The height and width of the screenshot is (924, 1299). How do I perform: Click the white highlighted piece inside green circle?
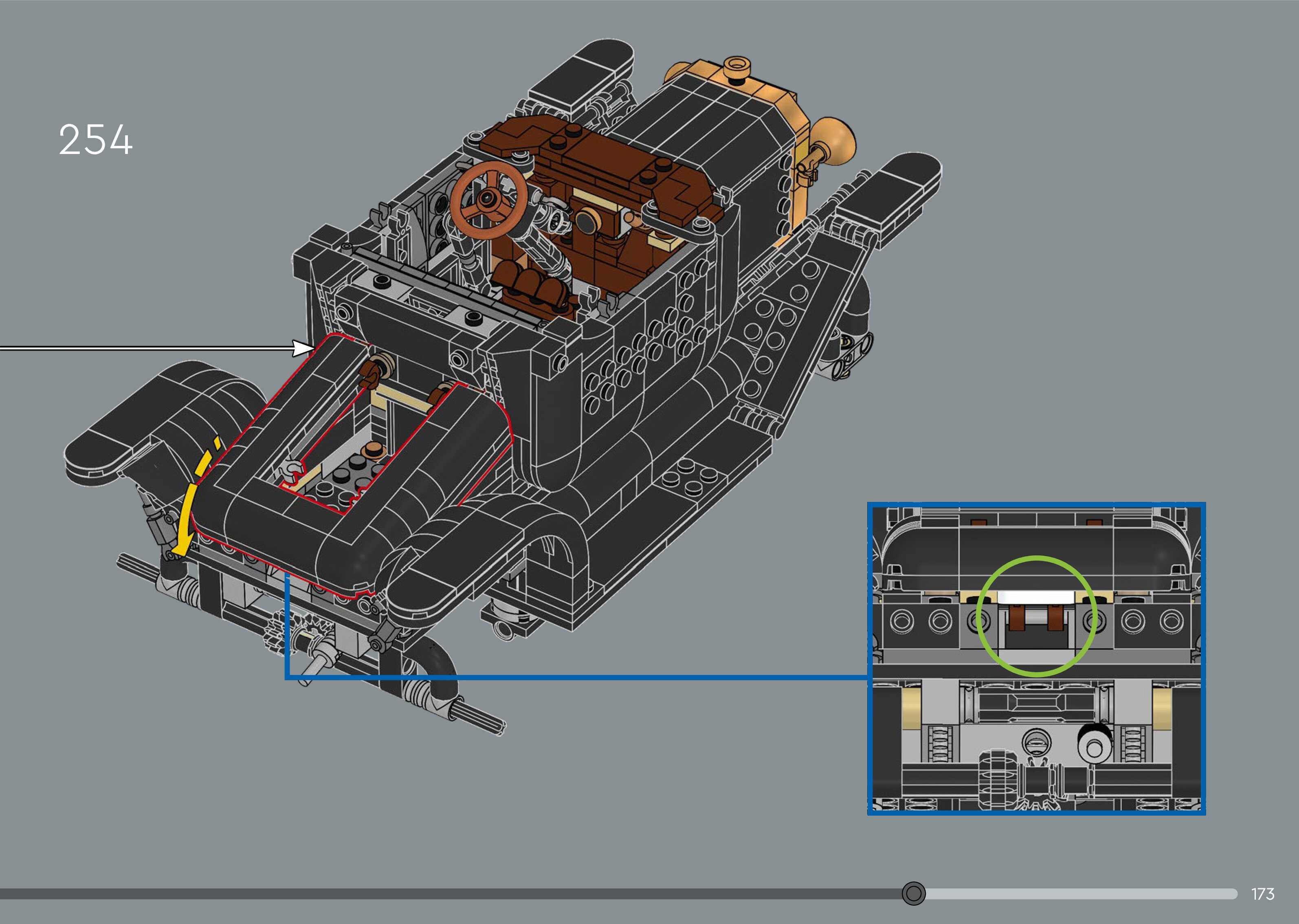(x=1036, y=596)
